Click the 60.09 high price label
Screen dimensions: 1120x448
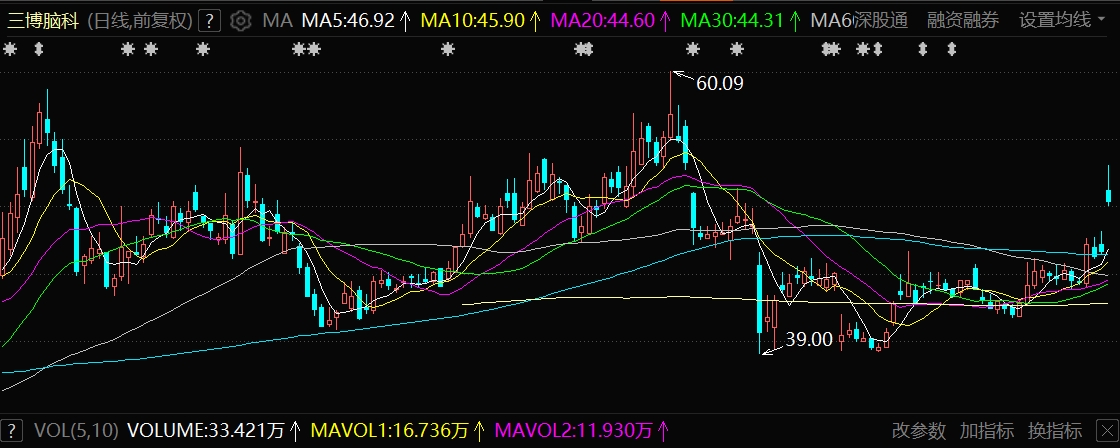coord(719,84)
